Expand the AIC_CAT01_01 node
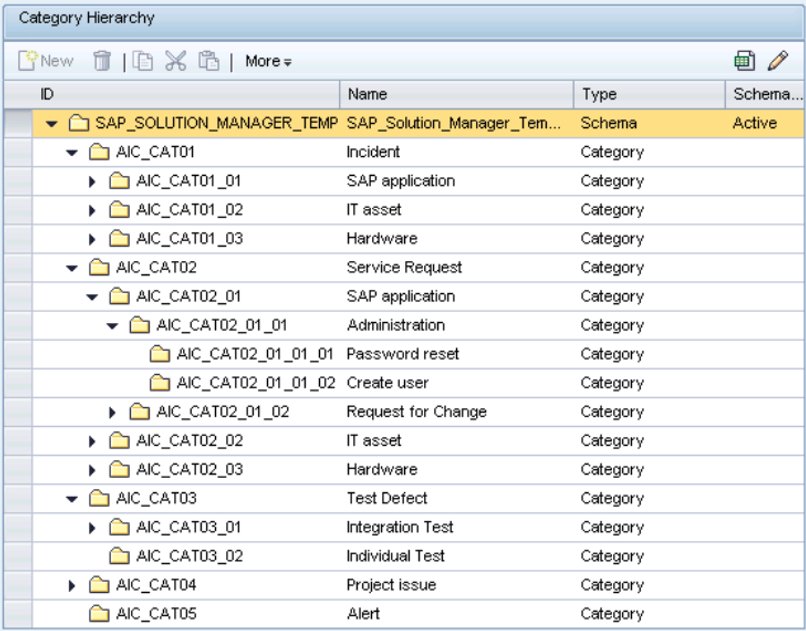Image resolution: width=806 pixels, height=631 pixels. tap(92, 181)
